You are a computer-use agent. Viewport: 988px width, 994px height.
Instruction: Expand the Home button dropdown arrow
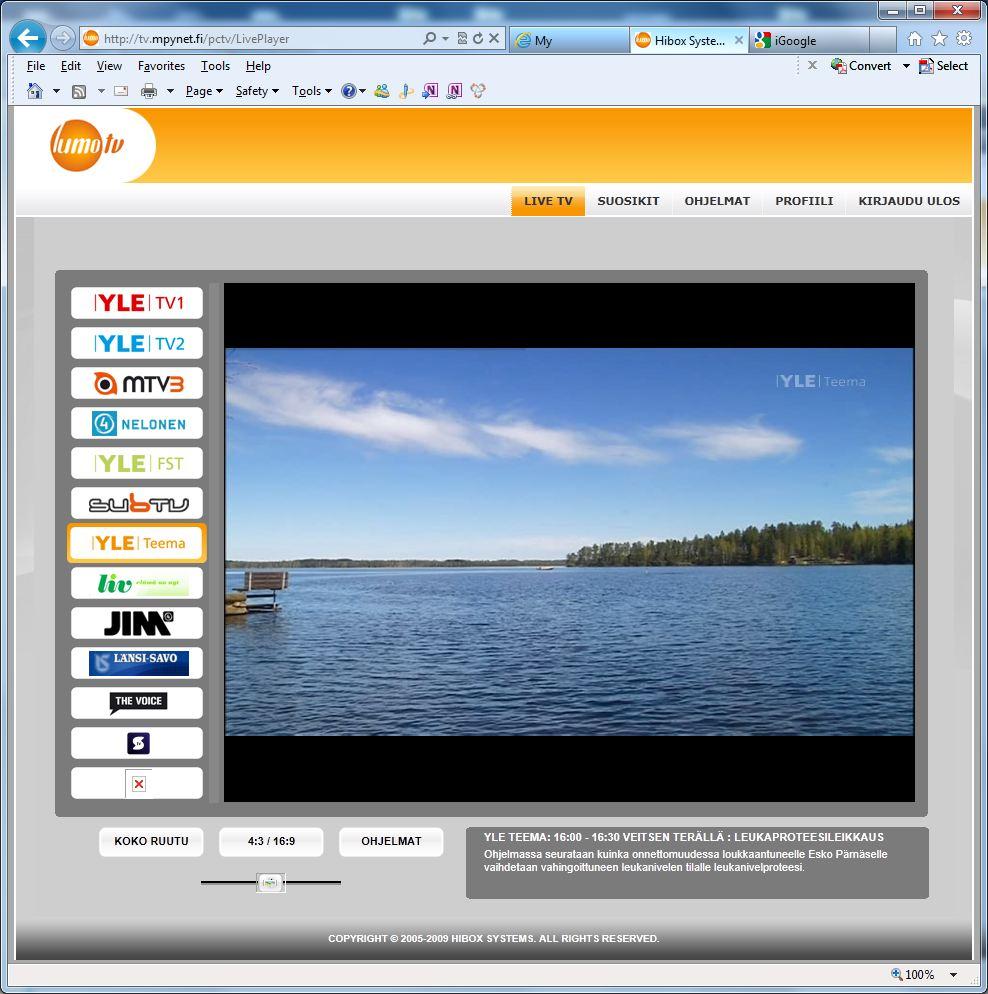(56, 91)
